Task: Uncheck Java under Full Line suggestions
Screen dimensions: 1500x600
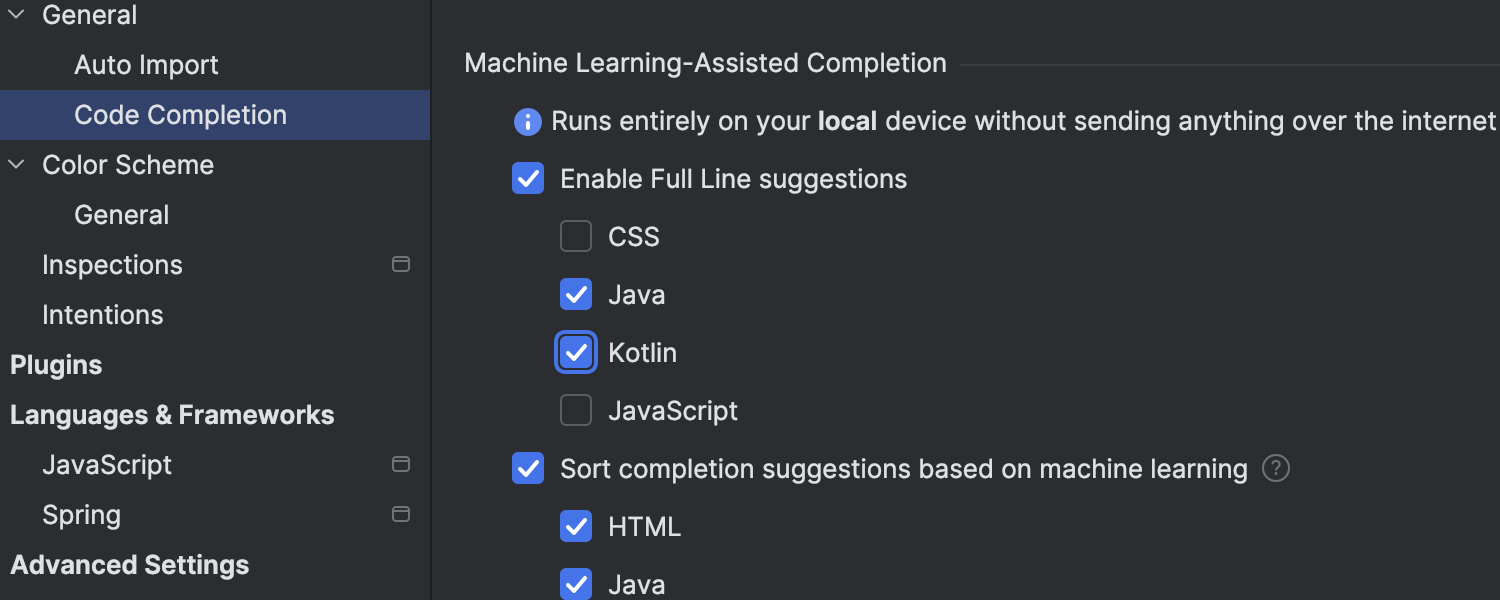Action: click(x=576, y=294)
